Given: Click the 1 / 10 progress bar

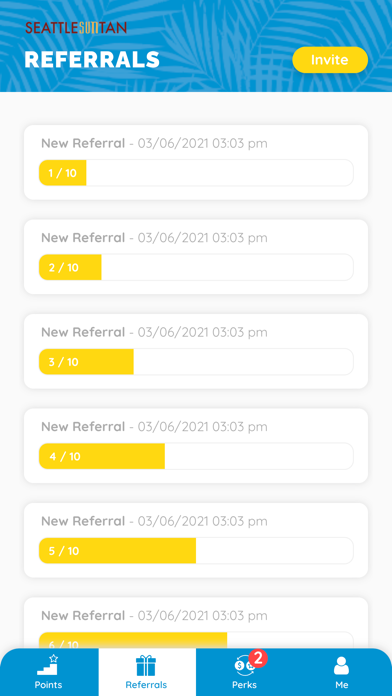Looking at the screenshot, I should [x=196, y=173].
